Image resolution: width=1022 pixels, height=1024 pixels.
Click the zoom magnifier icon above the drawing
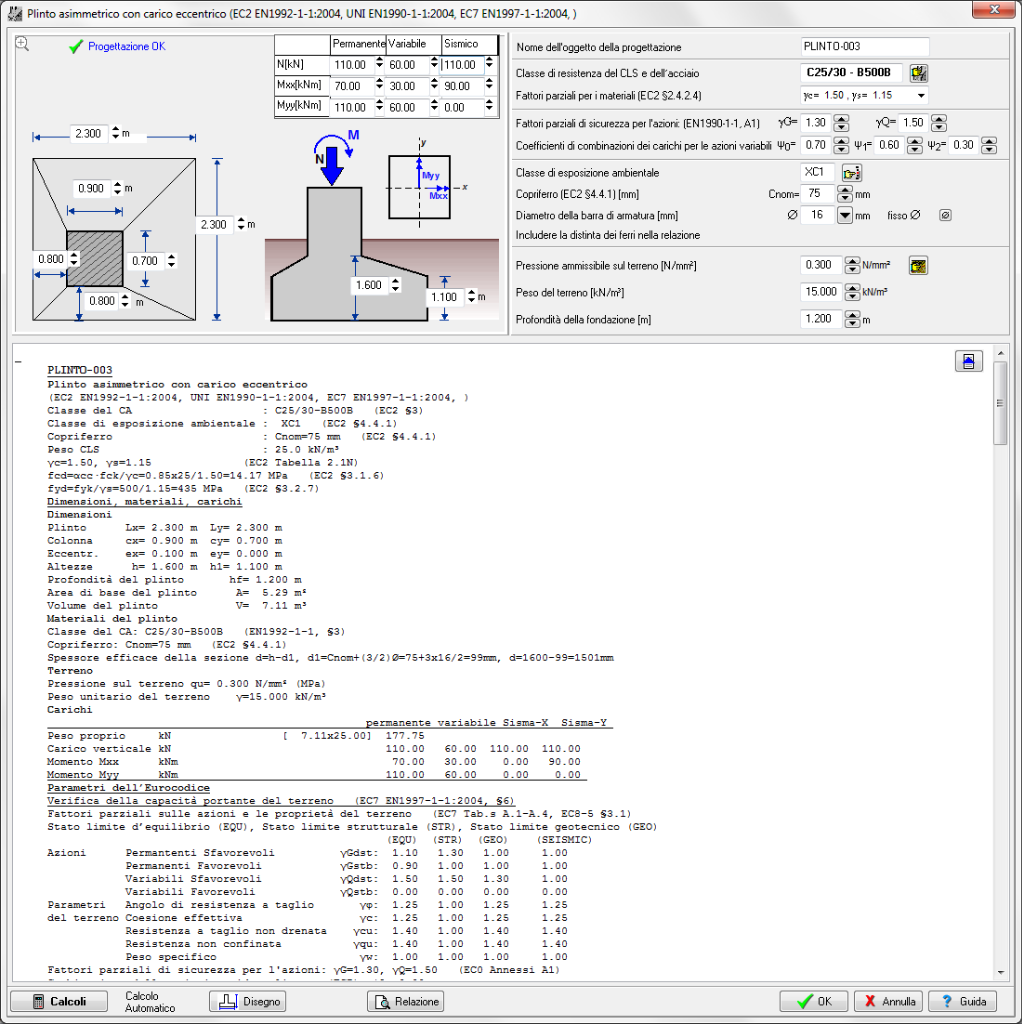[x=22, y=44]
